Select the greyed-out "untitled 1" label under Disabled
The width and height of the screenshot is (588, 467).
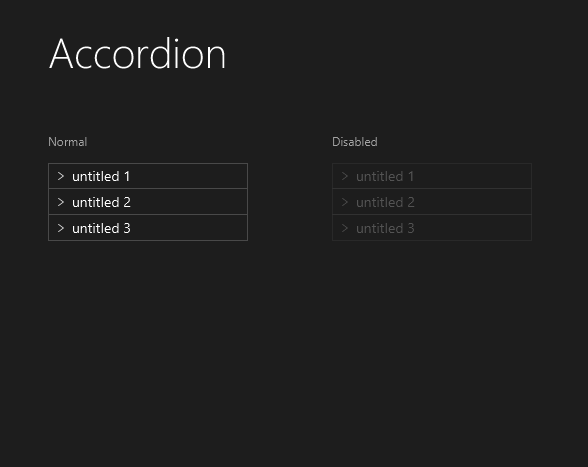tap(385, 176)
